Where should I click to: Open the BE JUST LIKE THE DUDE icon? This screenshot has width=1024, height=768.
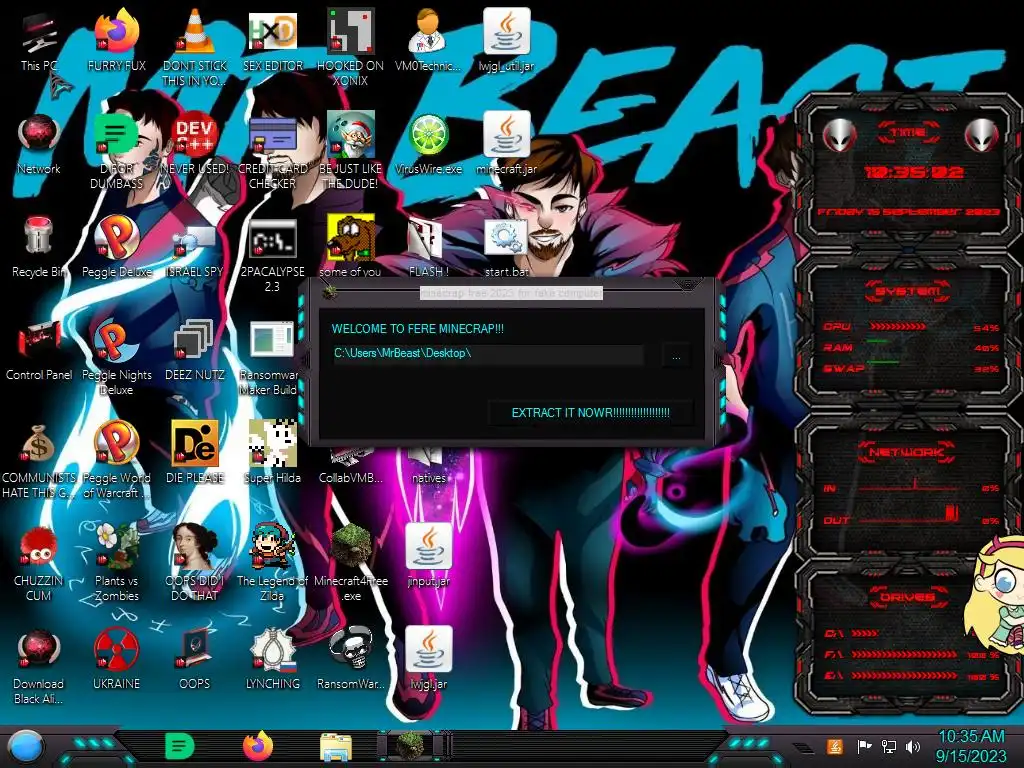350,135
